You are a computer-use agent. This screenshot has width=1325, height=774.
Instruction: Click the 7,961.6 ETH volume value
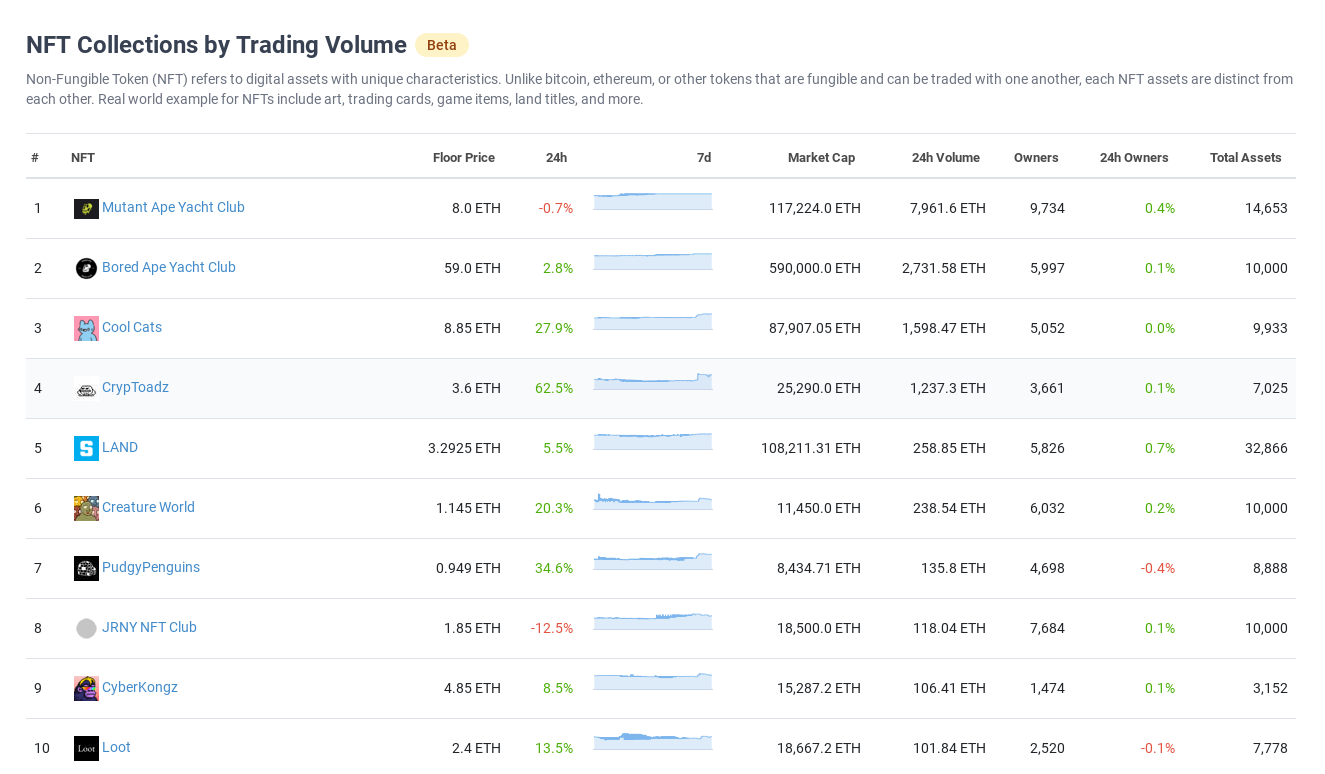point(948,208)
